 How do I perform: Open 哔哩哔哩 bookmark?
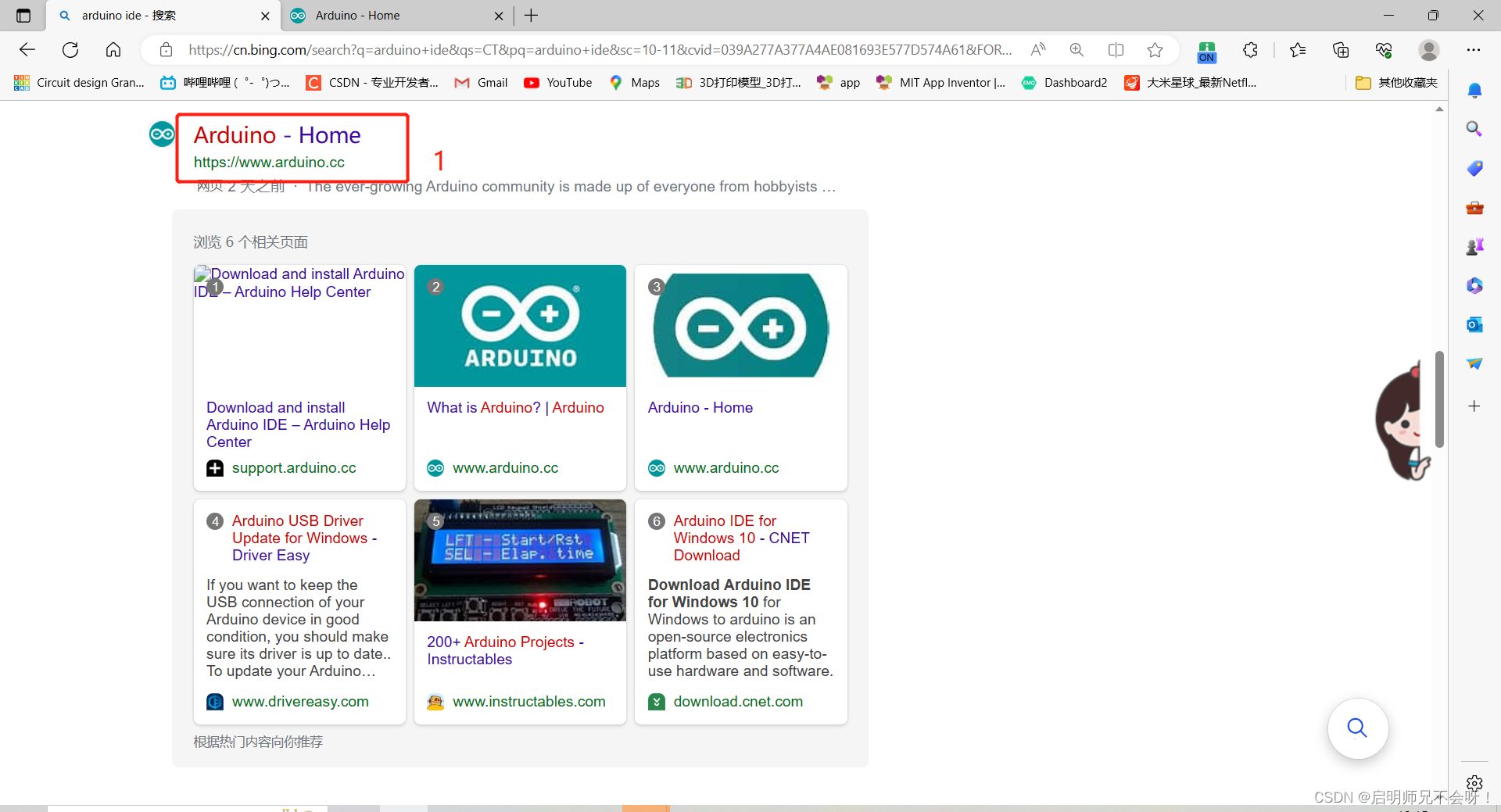(x=225, y=83)
